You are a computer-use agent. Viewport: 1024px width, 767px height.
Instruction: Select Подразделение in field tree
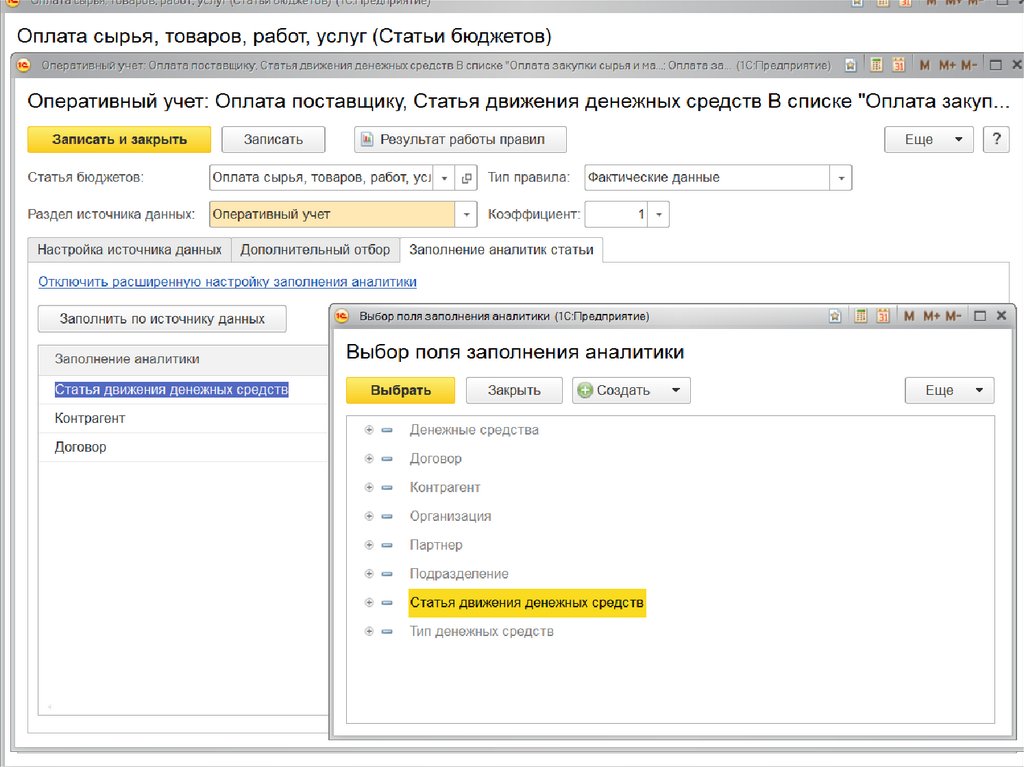(x=458, y=574)
